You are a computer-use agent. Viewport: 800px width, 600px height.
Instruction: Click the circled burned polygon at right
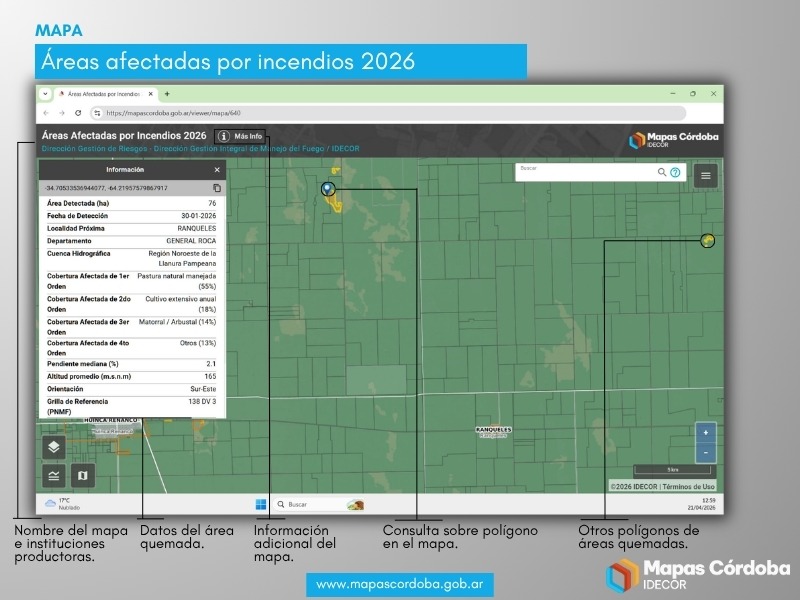click(707, 240)
